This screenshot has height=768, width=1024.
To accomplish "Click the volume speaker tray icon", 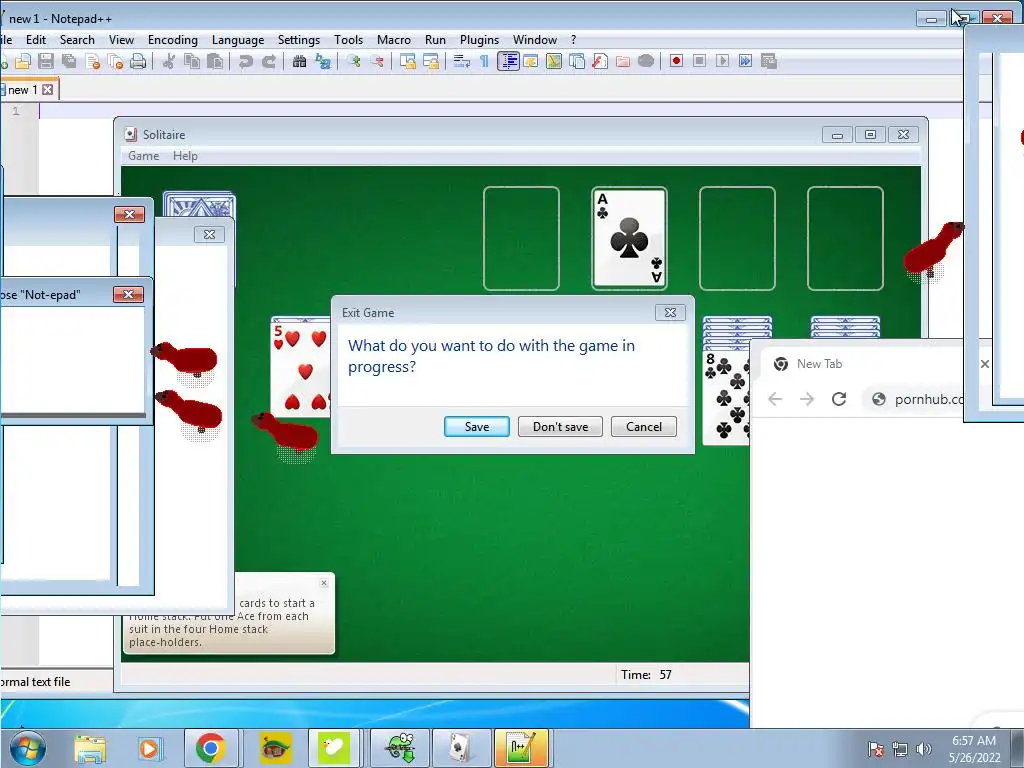I will point(923,749).
